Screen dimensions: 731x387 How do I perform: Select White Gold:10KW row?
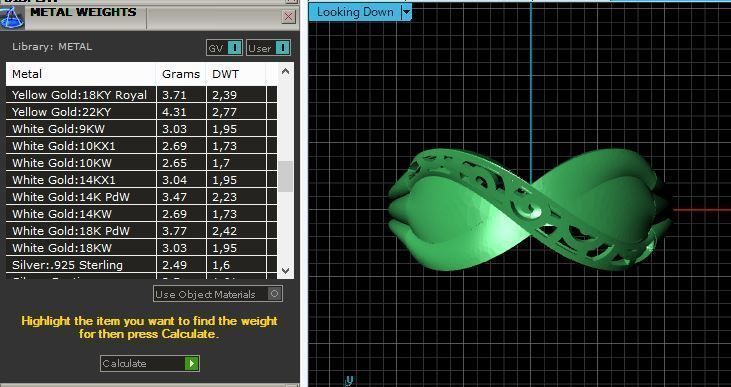(141, 163)
